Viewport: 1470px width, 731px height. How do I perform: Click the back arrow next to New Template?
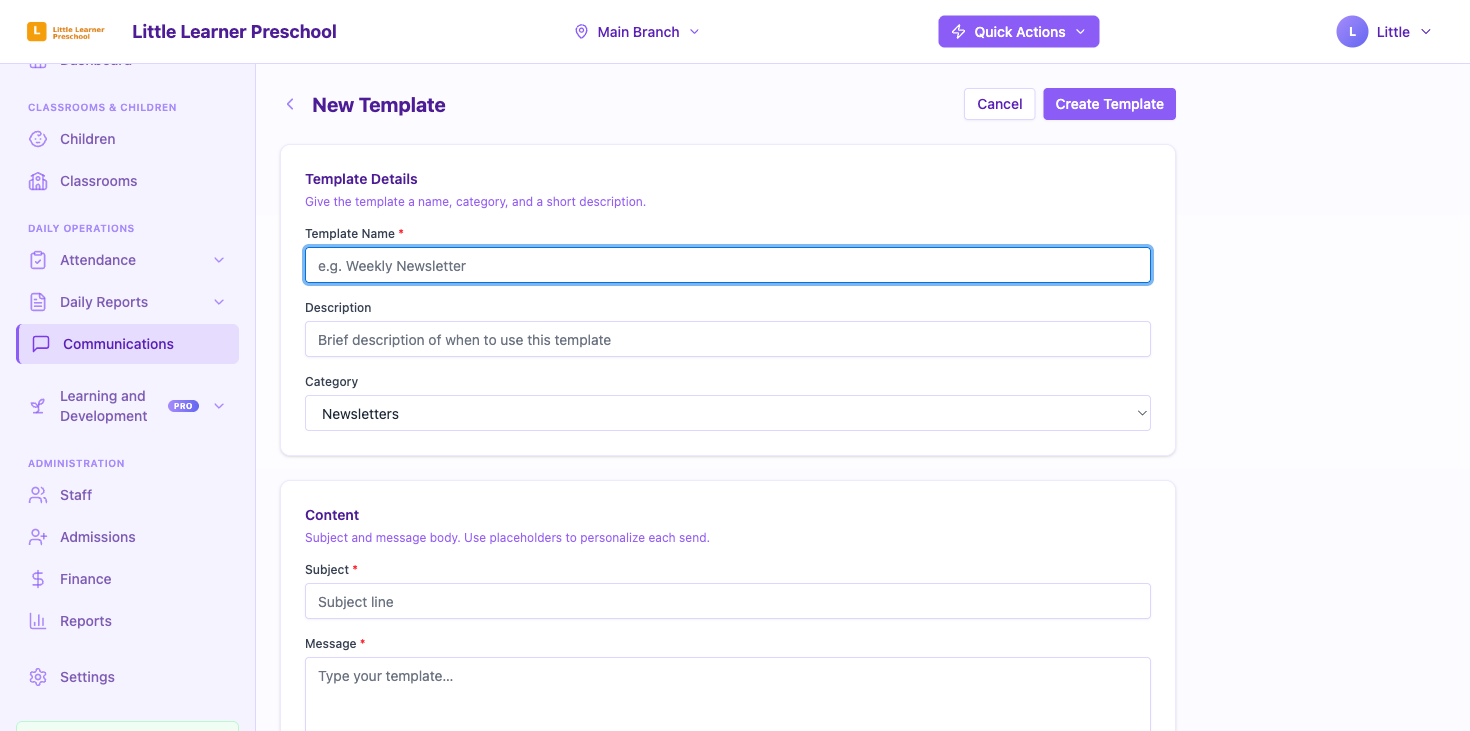pyautogui.click(x=290, y=104)
